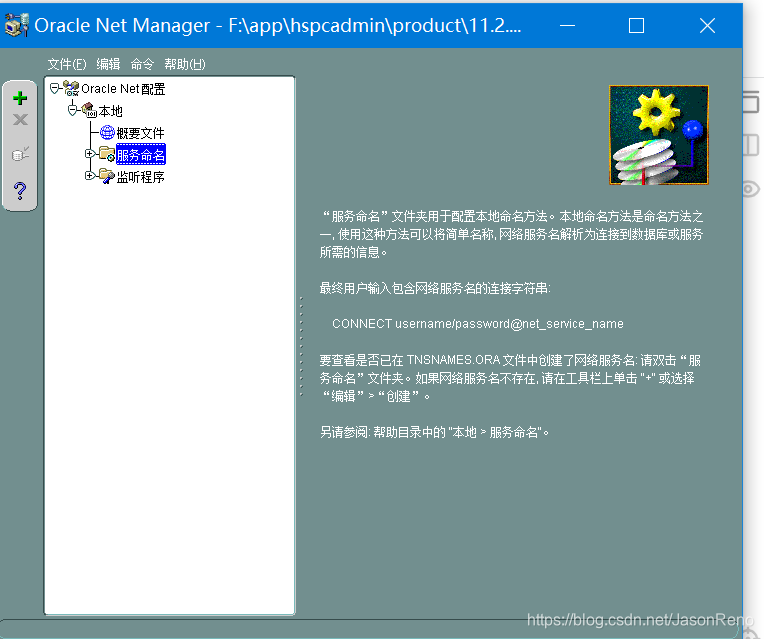
Task: Click the 监听程序 folder icon
Action: [107, 176]
